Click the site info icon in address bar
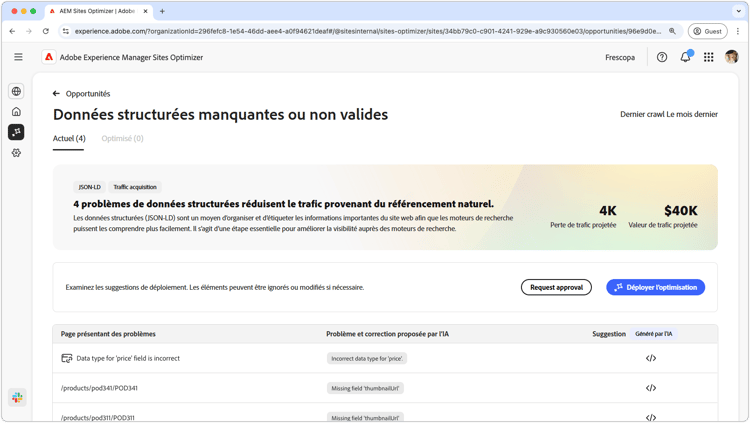Screen dimensions: 750x423 (x=66, y=31)
